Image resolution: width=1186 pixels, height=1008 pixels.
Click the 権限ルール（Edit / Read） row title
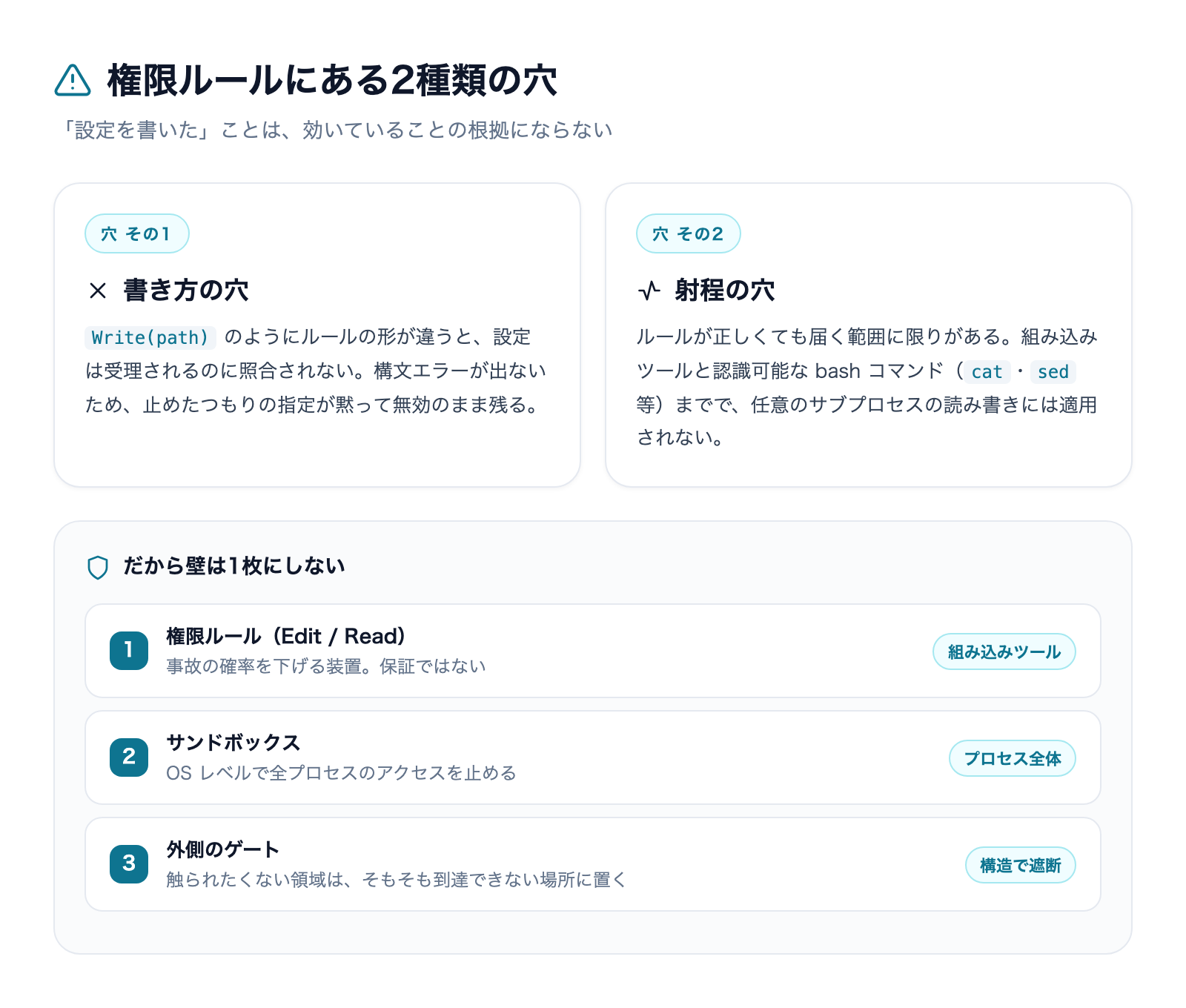point(286,637)
